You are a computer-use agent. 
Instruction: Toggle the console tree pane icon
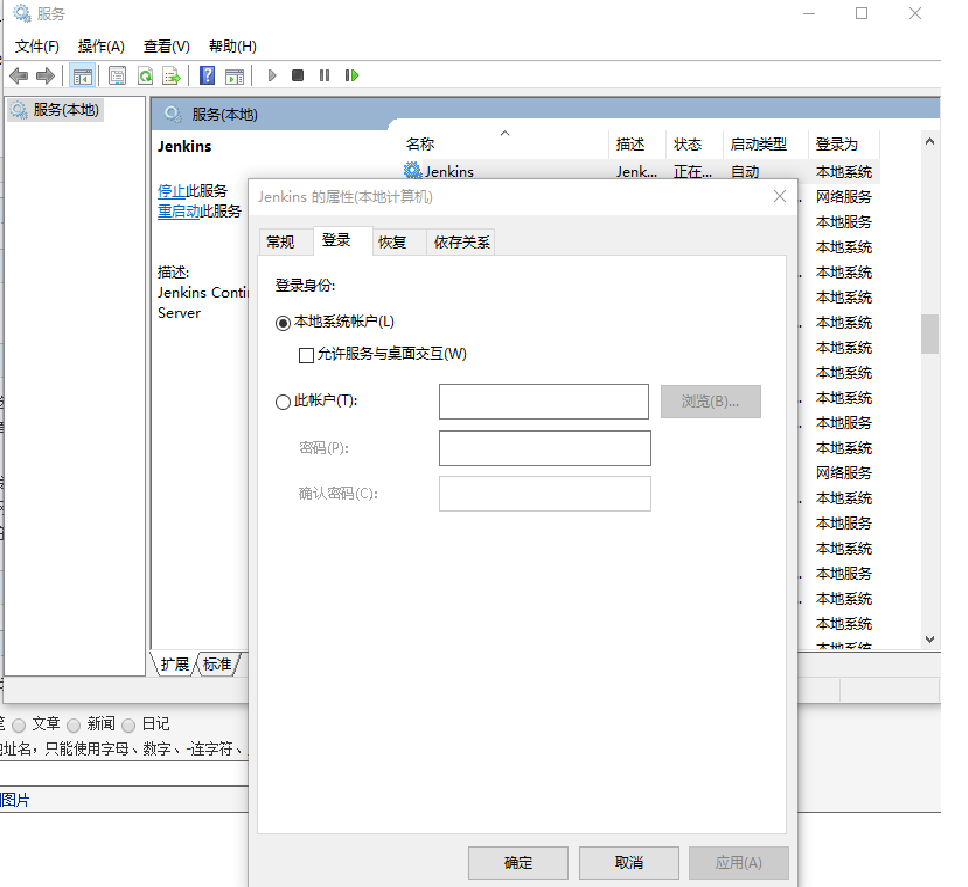tap(82, 76)
